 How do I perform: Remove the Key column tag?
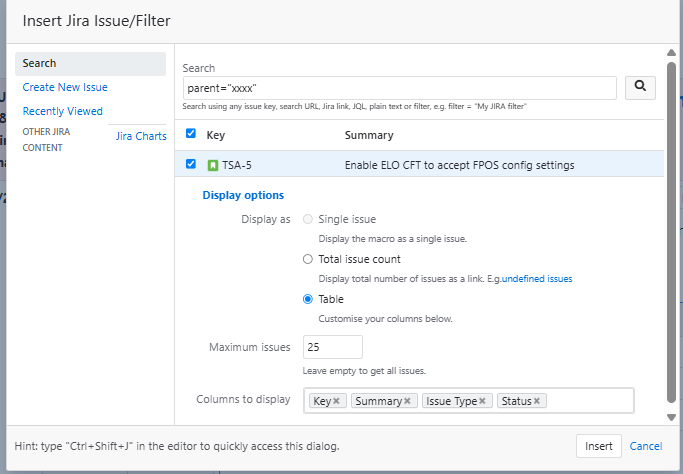(x=336, y=401)
